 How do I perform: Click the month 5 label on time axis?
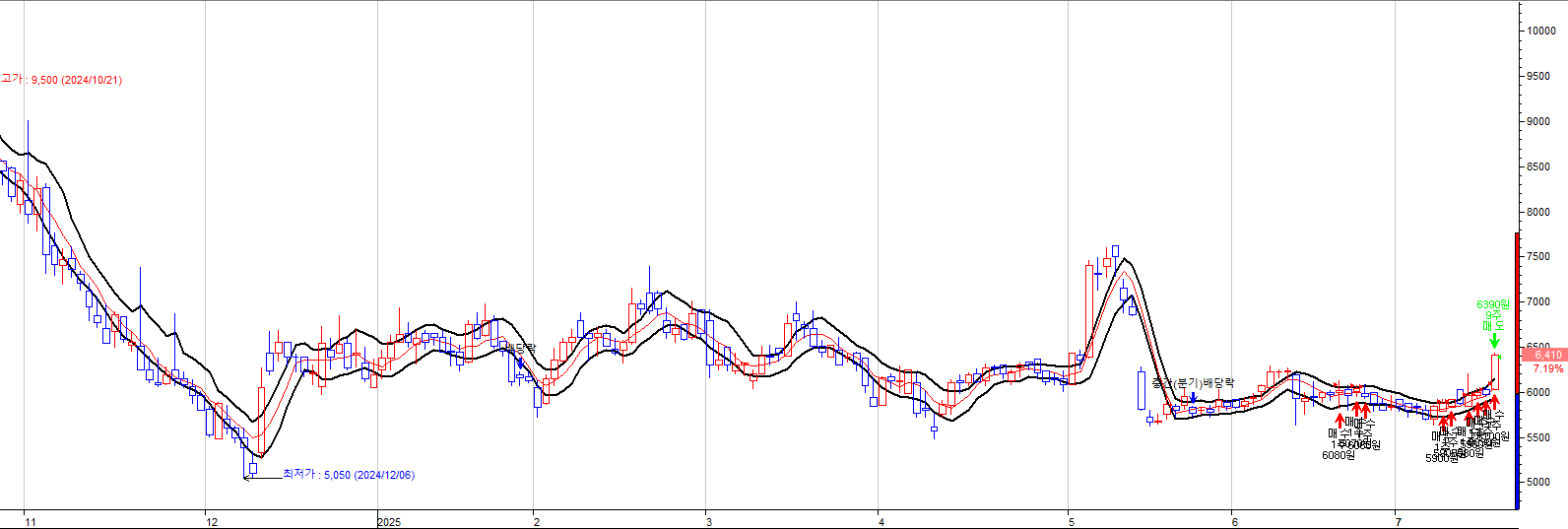(x=1072, y=522)
